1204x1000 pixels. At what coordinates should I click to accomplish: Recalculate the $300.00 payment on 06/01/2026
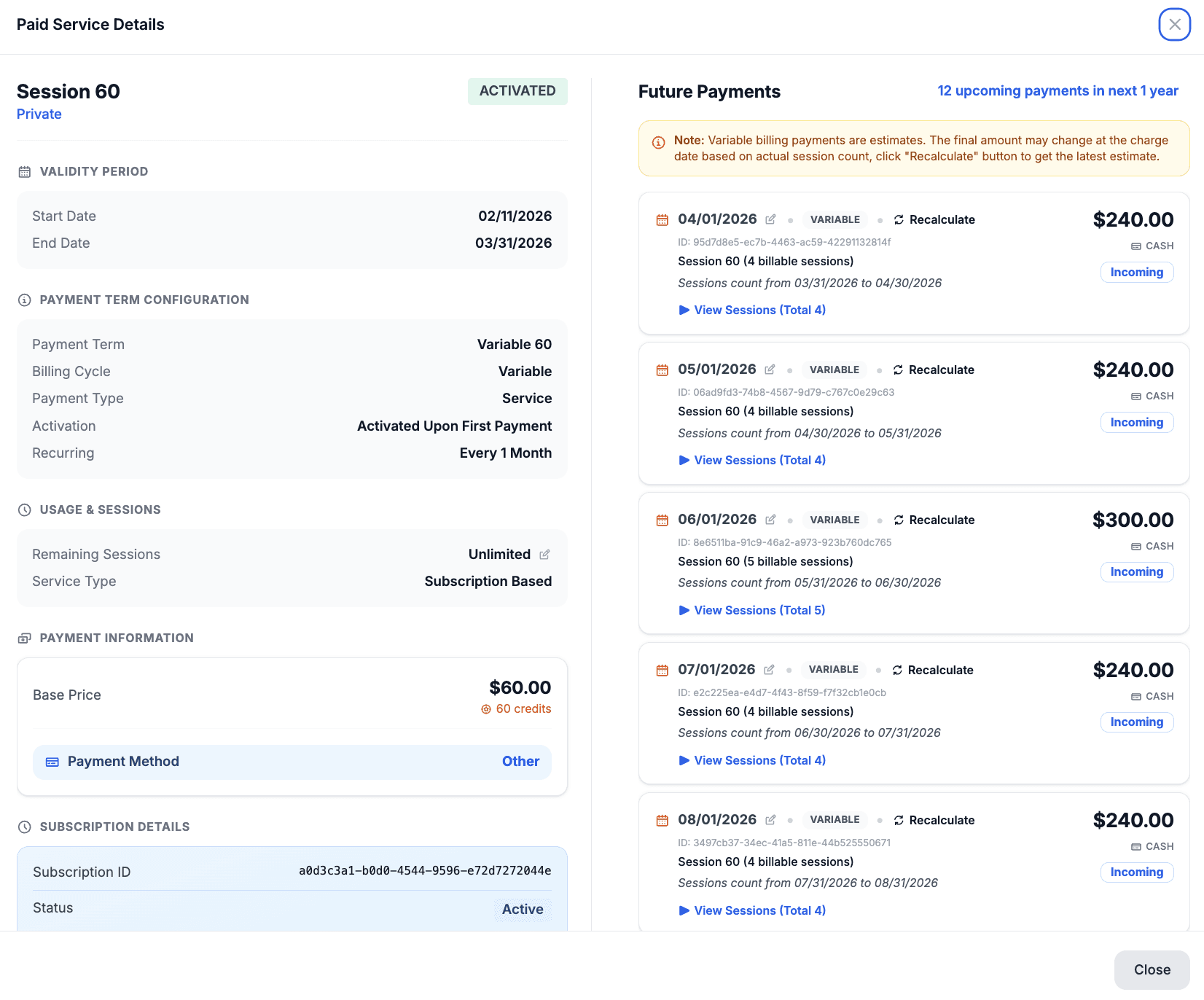(934, 520)
